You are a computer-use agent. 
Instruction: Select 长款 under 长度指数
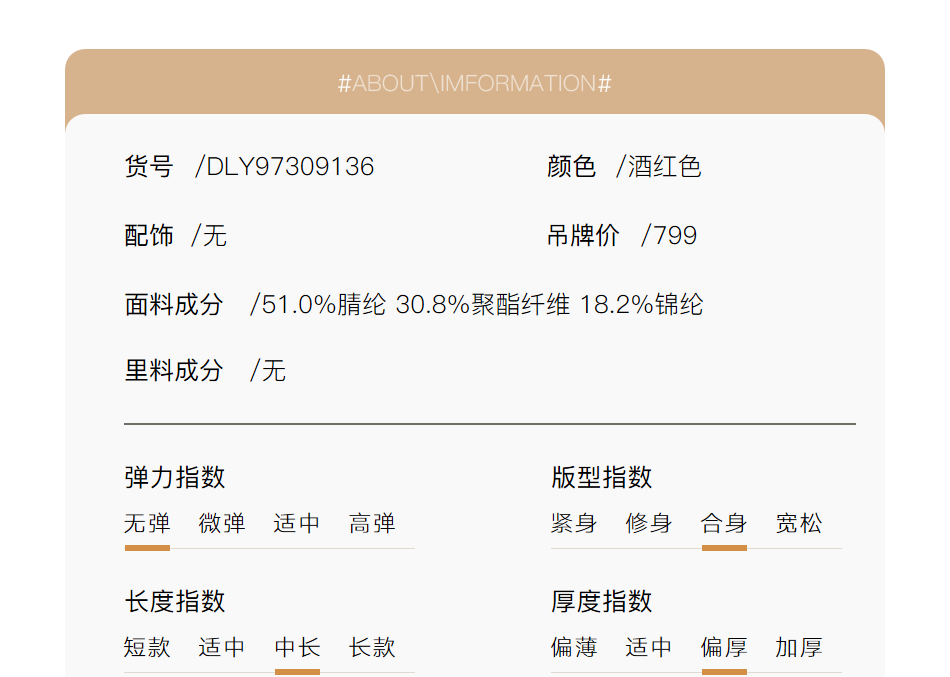pos(372,648)
